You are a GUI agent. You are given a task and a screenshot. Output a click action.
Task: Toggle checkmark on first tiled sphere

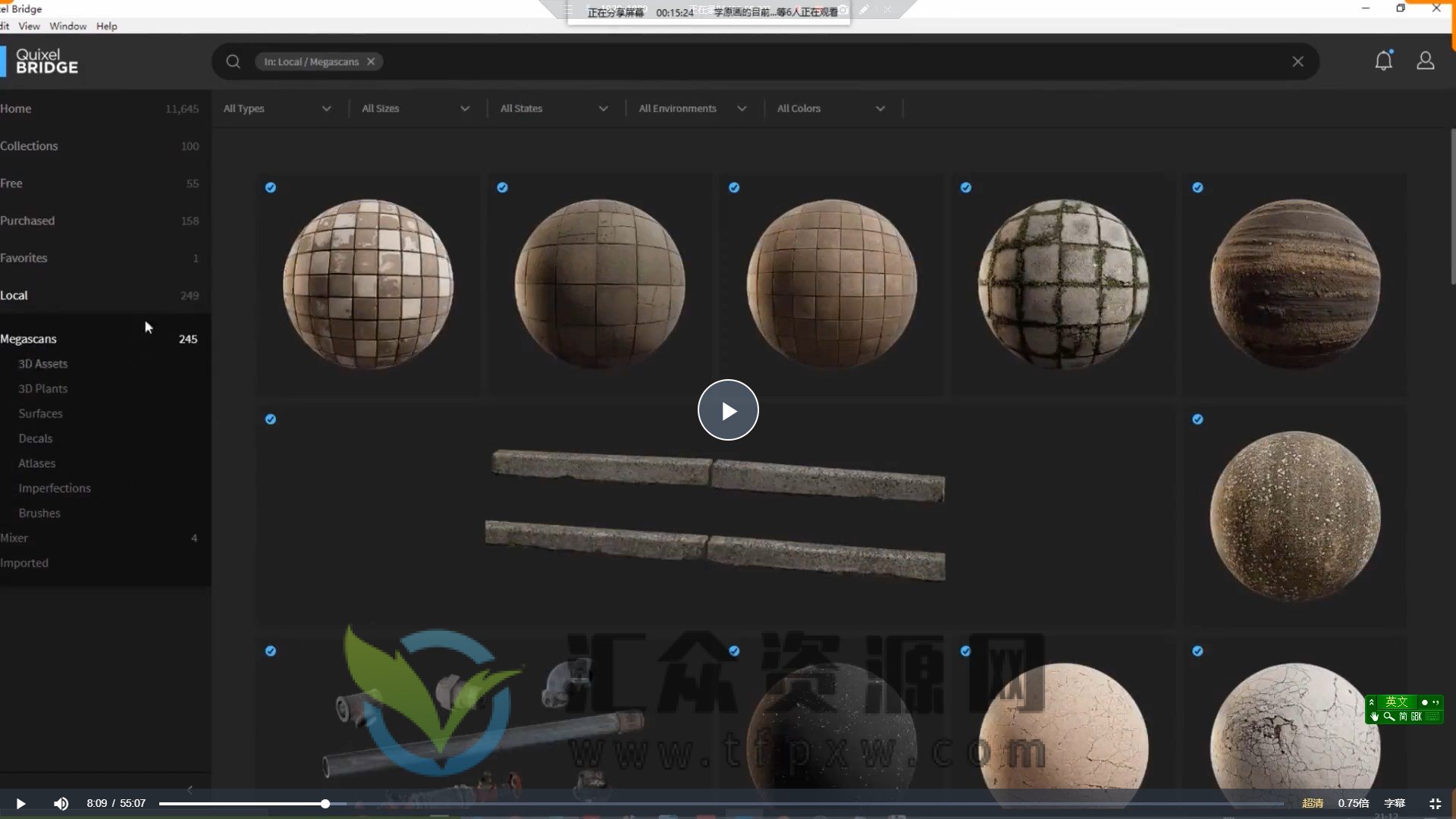coord(271,187)
